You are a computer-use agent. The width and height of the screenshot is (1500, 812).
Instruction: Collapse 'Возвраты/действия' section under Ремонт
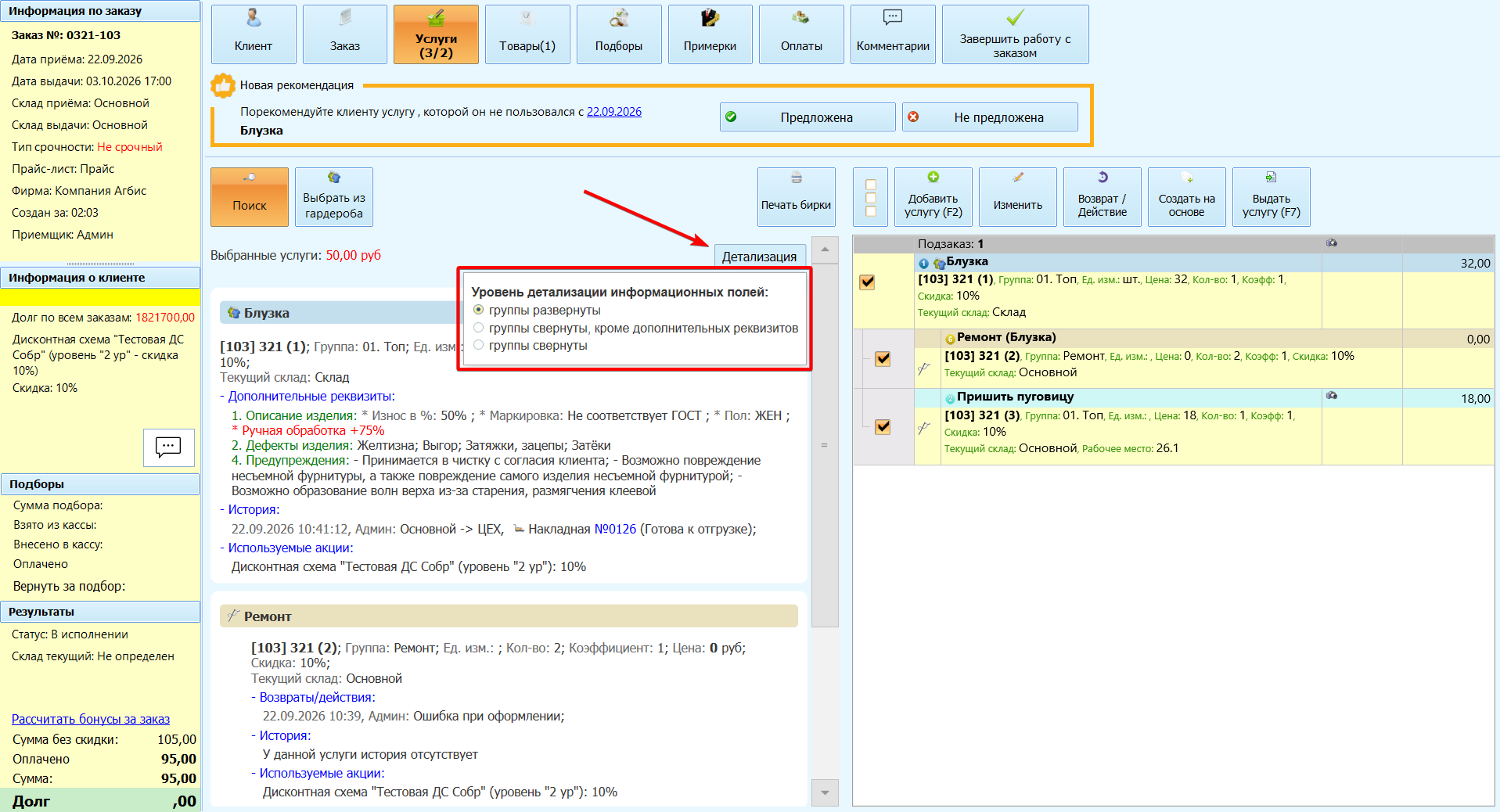coord(313,697)
